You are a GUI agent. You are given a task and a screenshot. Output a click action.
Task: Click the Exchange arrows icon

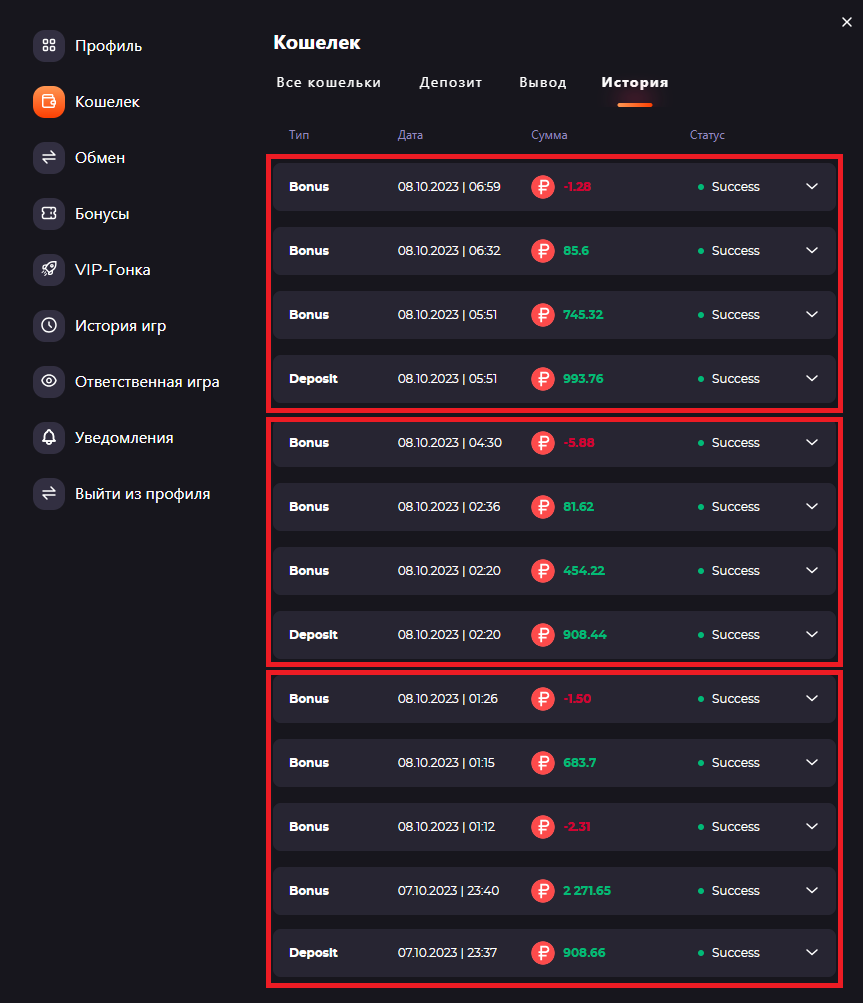tap(48, 158)
